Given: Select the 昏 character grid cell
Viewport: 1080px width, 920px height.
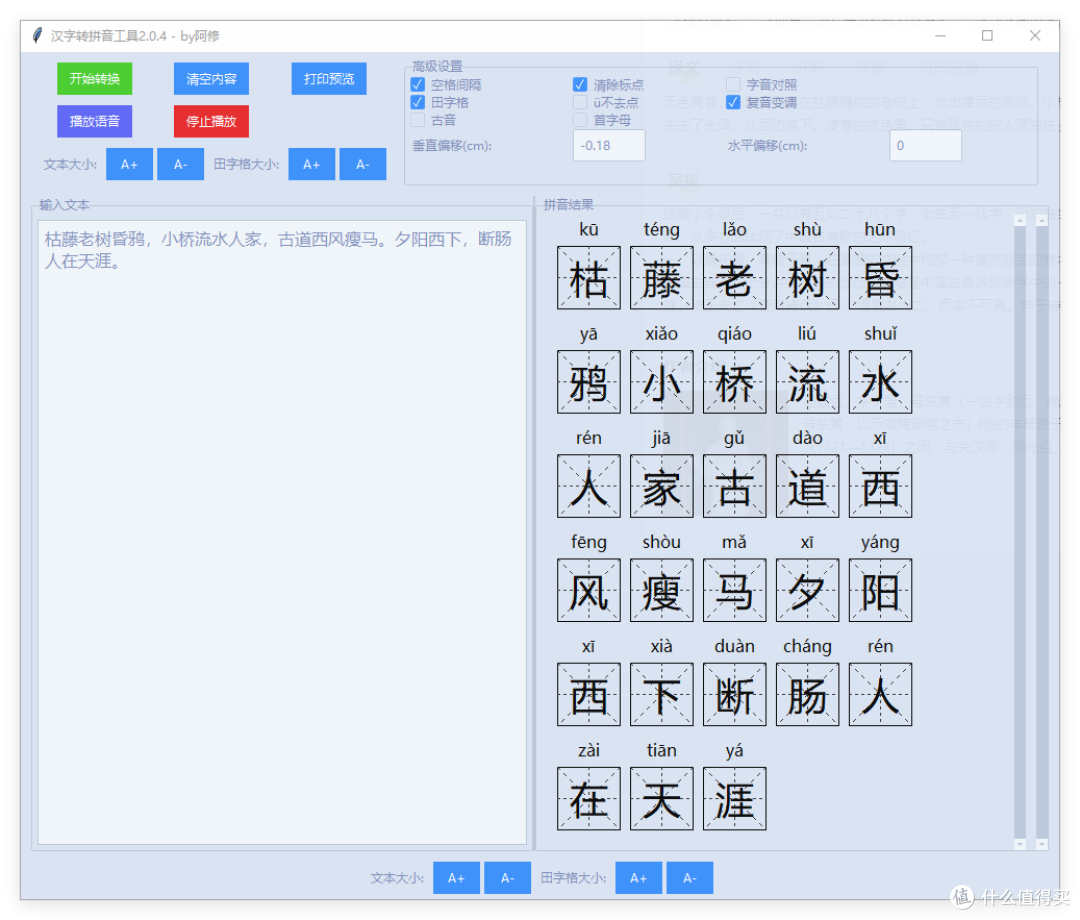Looking at the screenshot, I should tap(880, 278).
